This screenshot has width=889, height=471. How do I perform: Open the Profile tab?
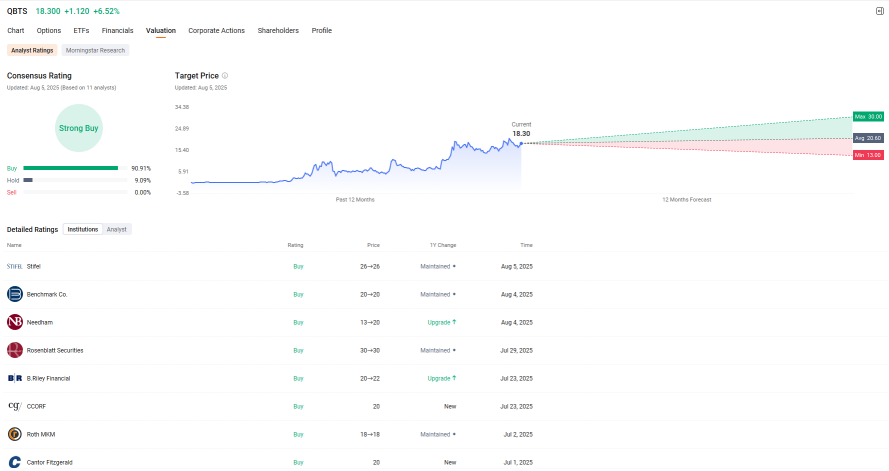point(321,31)
